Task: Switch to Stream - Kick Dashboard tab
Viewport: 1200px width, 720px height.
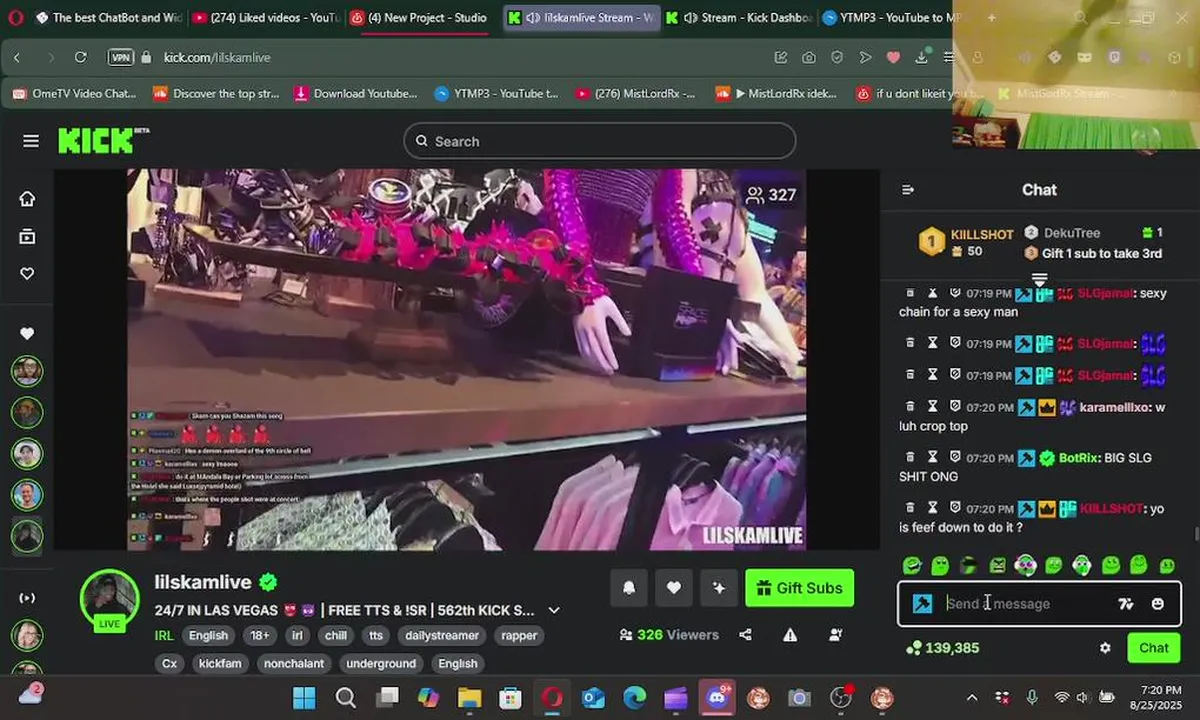Action: (738, 17)
